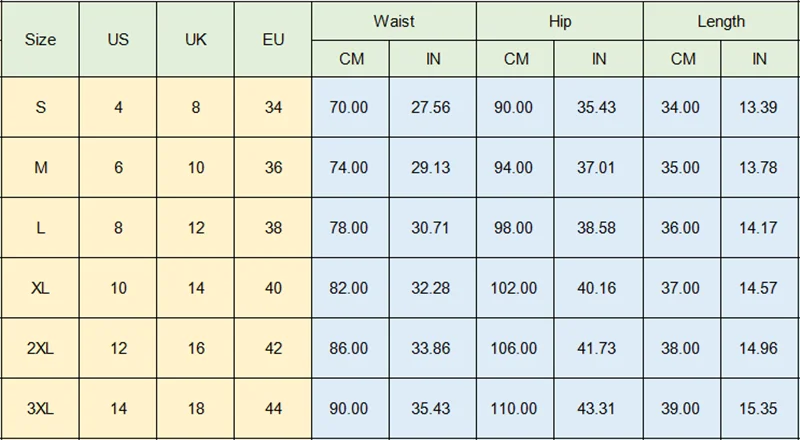Click the Hip header cell

(x=559, y=21)
